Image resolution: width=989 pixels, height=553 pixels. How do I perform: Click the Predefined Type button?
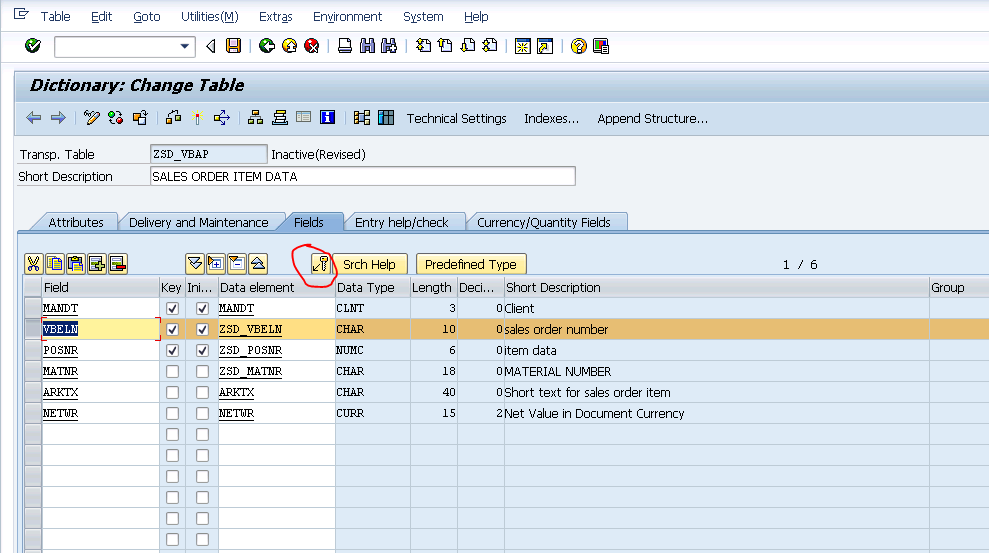click(471, 264)
